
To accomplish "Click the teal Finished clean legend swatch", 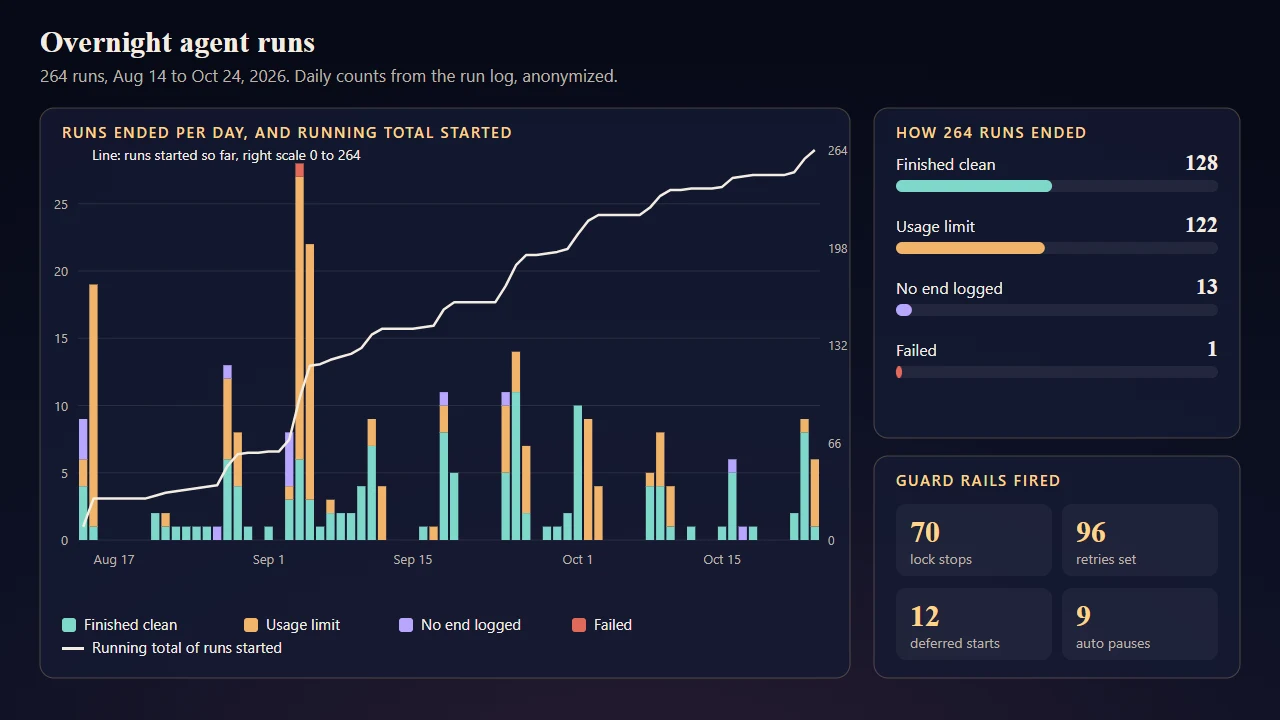I will 69,625.
